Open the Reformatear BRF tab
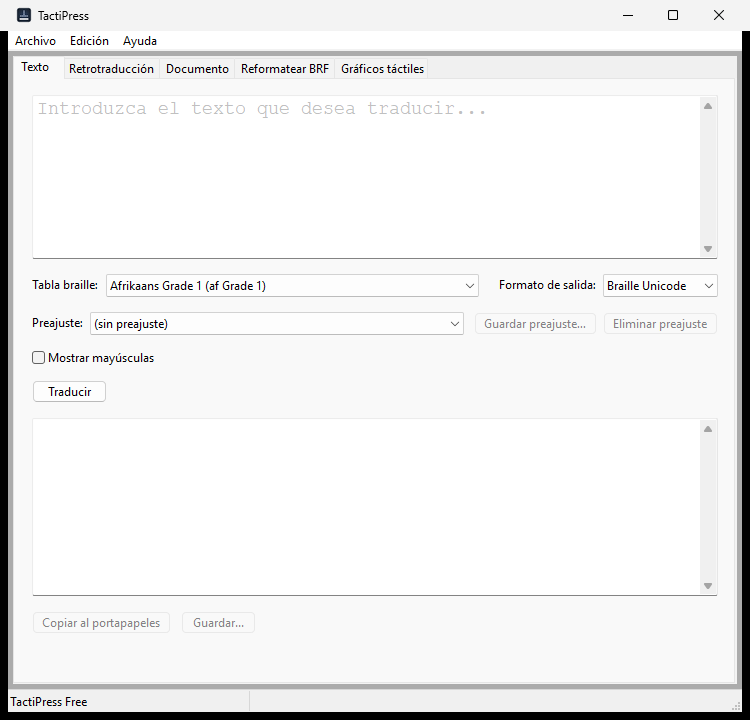750x720 pixels. tap(285, 69)
